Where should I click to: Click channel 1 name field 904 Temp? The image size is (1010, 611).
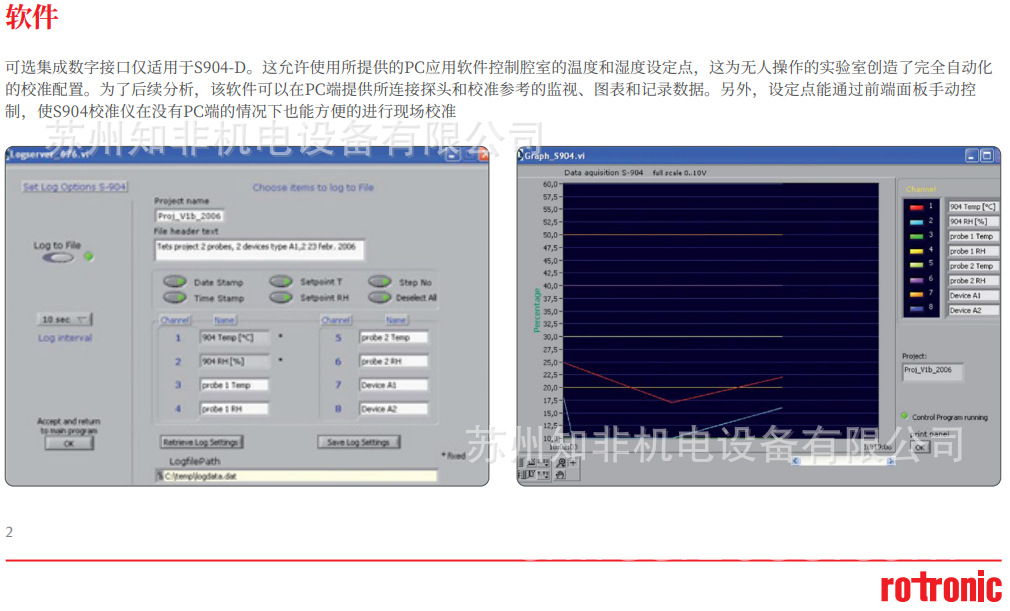coord(234,337)
